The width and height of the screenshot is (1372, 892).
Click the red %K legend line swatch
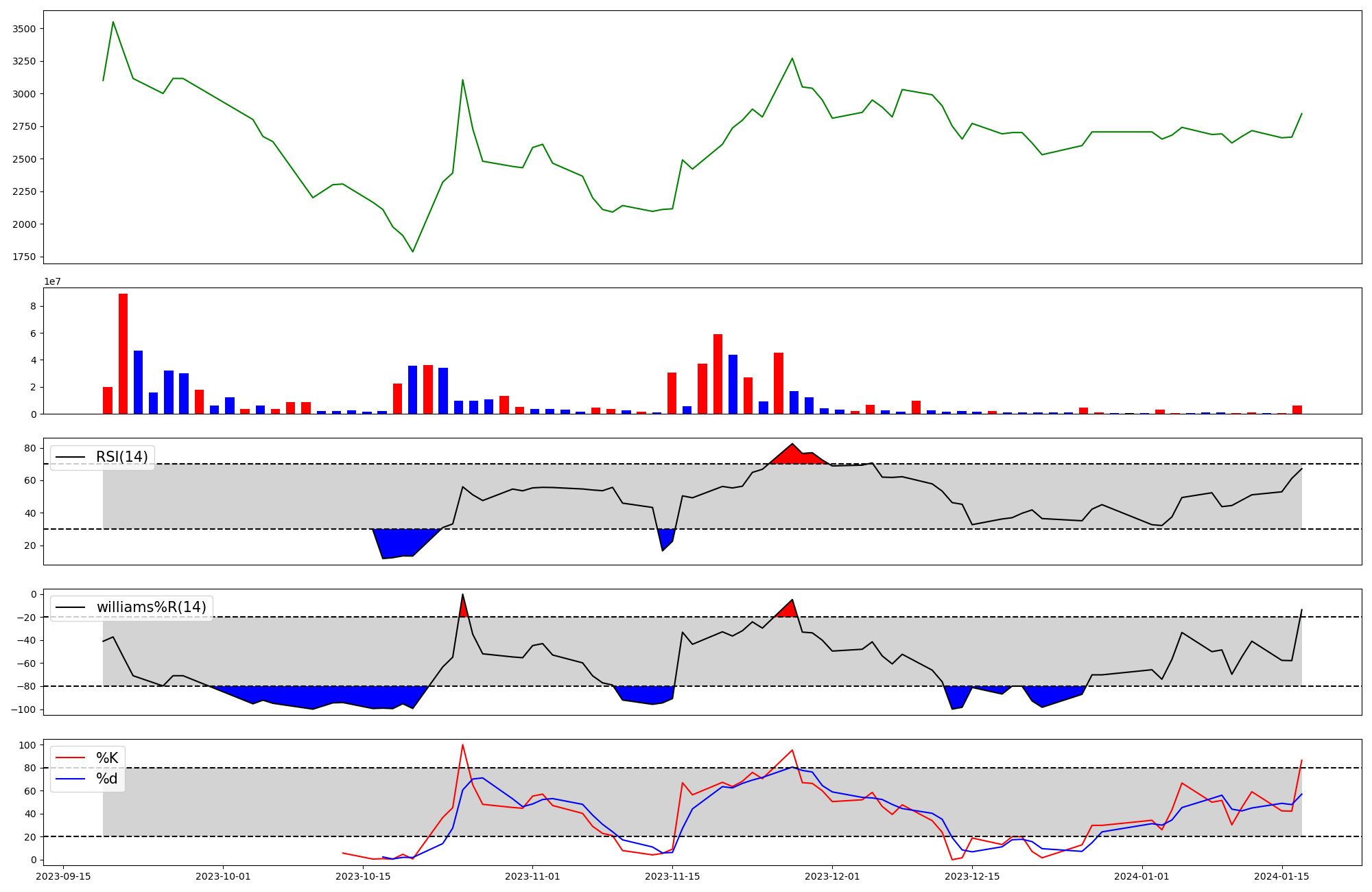[70, 758]
